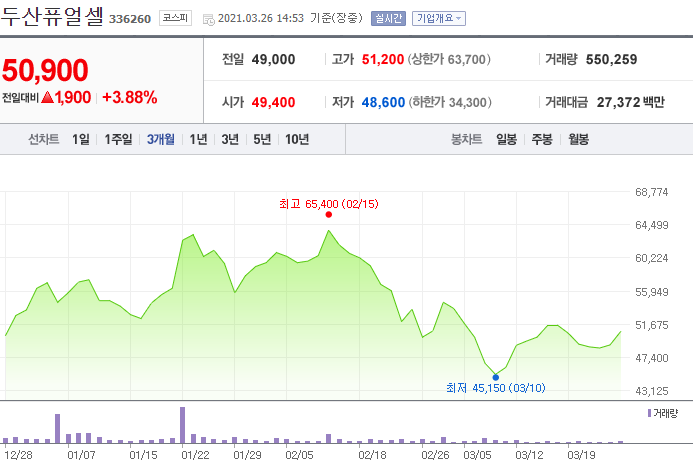Click the lower limit text 하한가 34,300
693x468 pixels.
(450, 103)
